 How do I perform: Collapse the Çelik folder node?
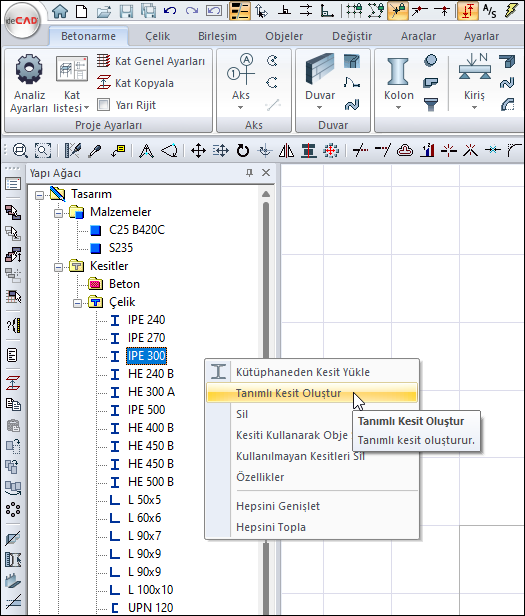(77, 303)
